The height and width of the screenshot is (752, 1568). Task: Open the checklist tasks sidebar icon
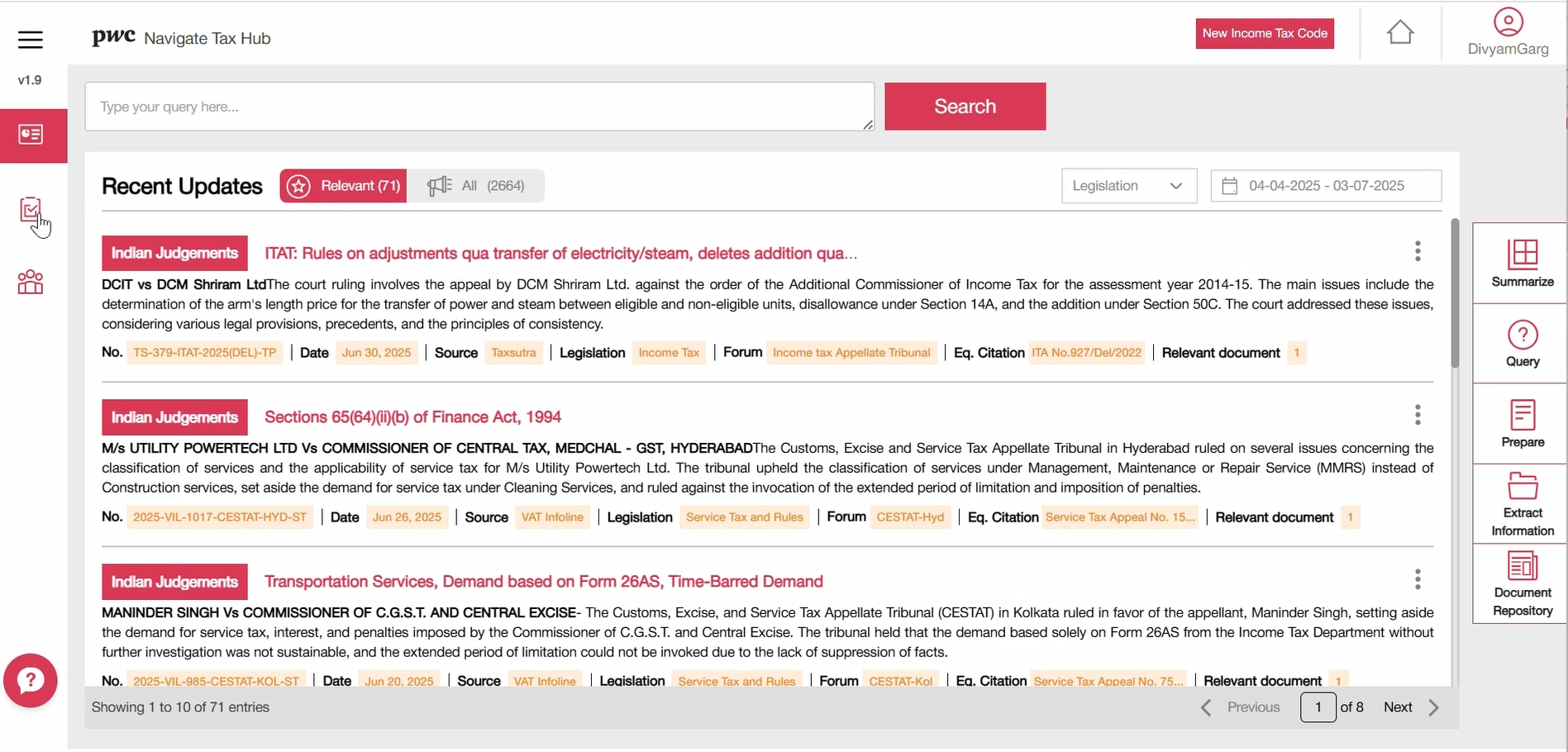pos(31,210)
